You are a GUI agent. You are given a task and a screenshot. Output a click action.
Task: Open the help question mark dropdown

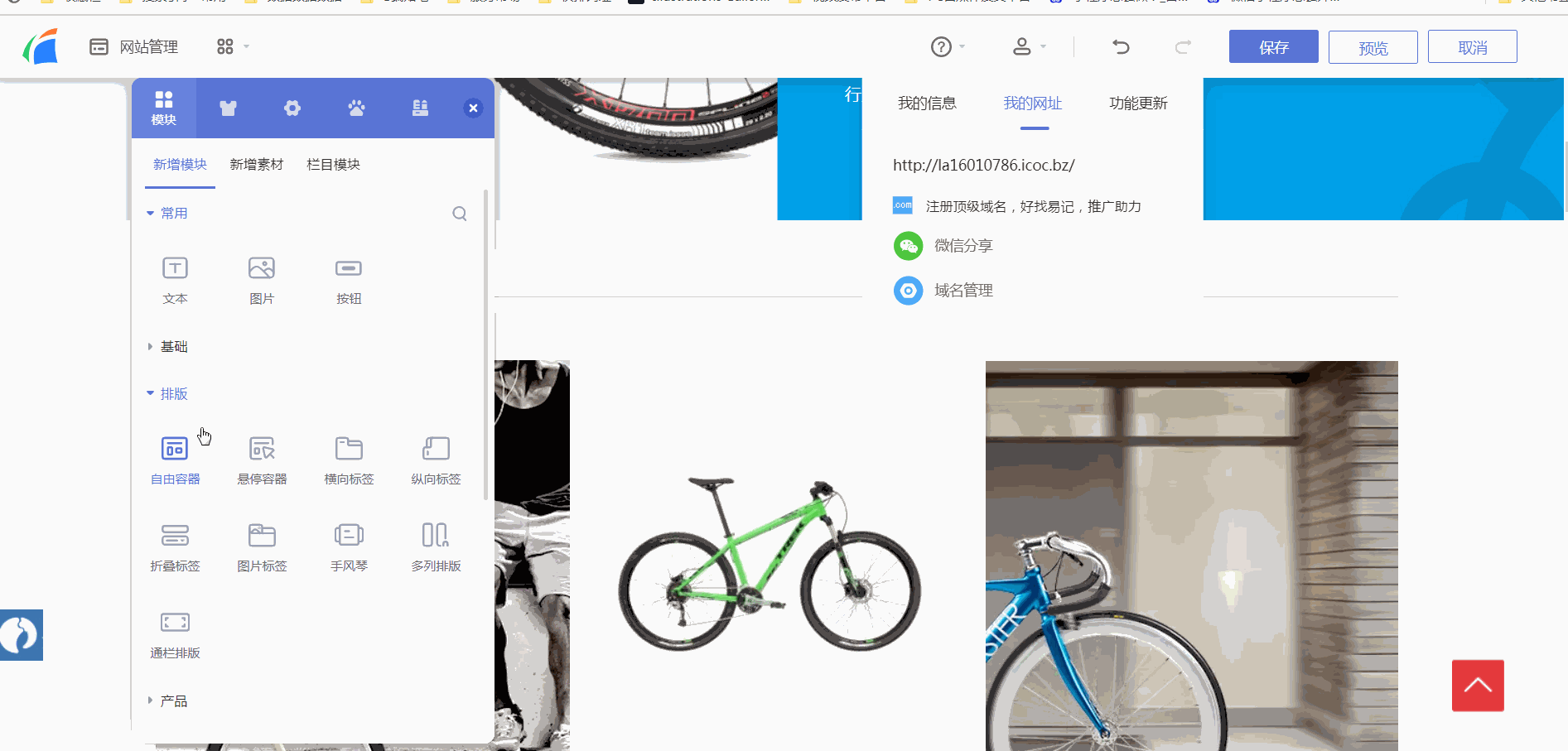[x=948, y=47]
